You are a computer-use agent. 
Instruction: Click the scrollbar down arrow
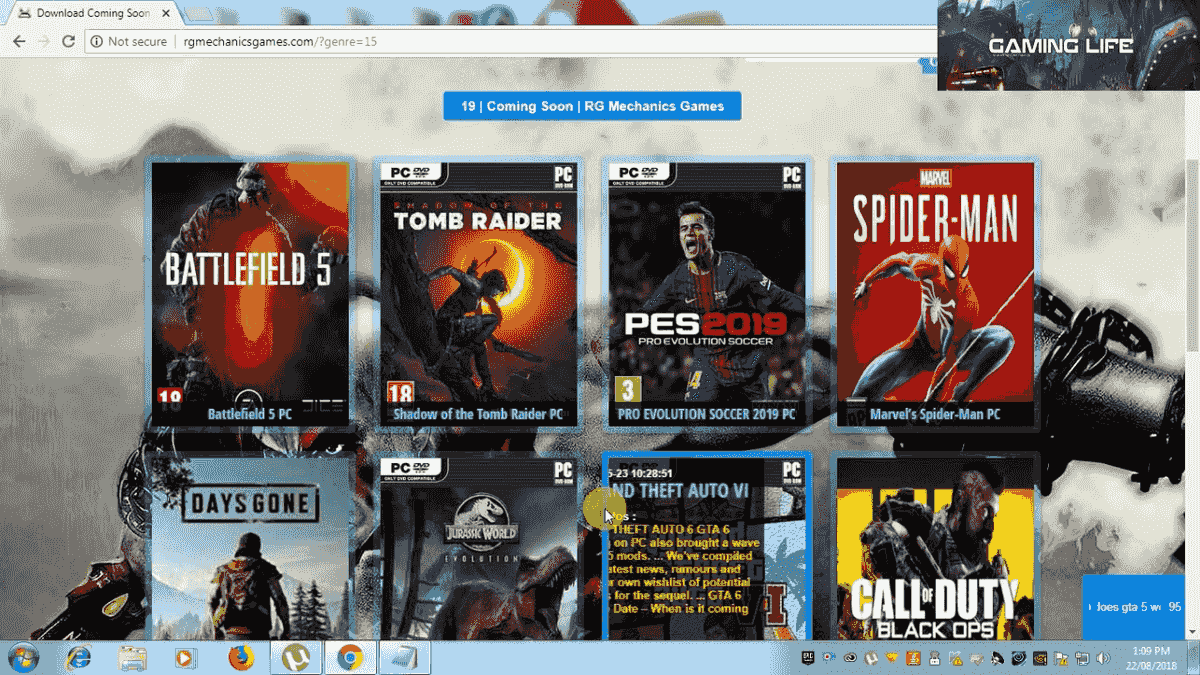point(1193,632)
